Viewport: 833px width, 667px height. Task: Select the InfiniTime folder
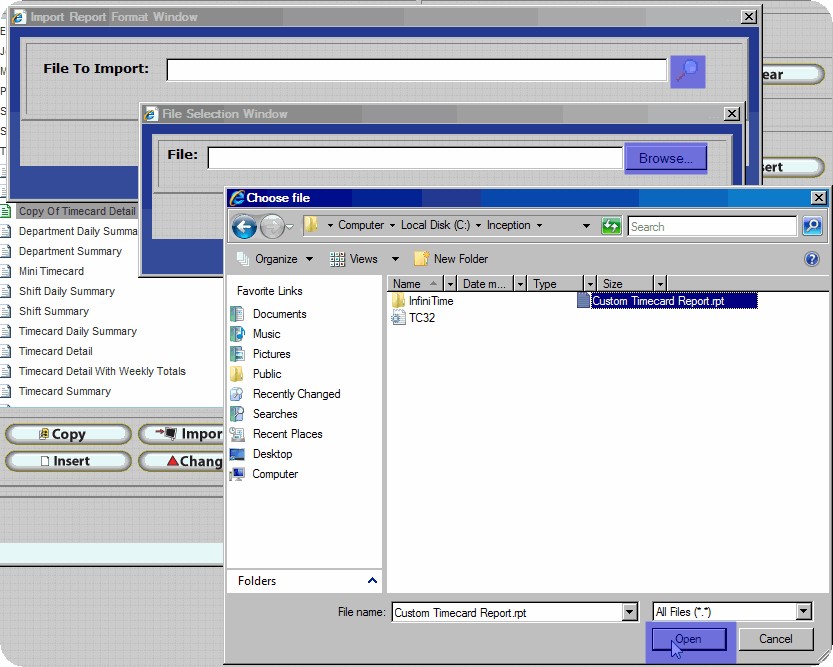pos(430,301)
